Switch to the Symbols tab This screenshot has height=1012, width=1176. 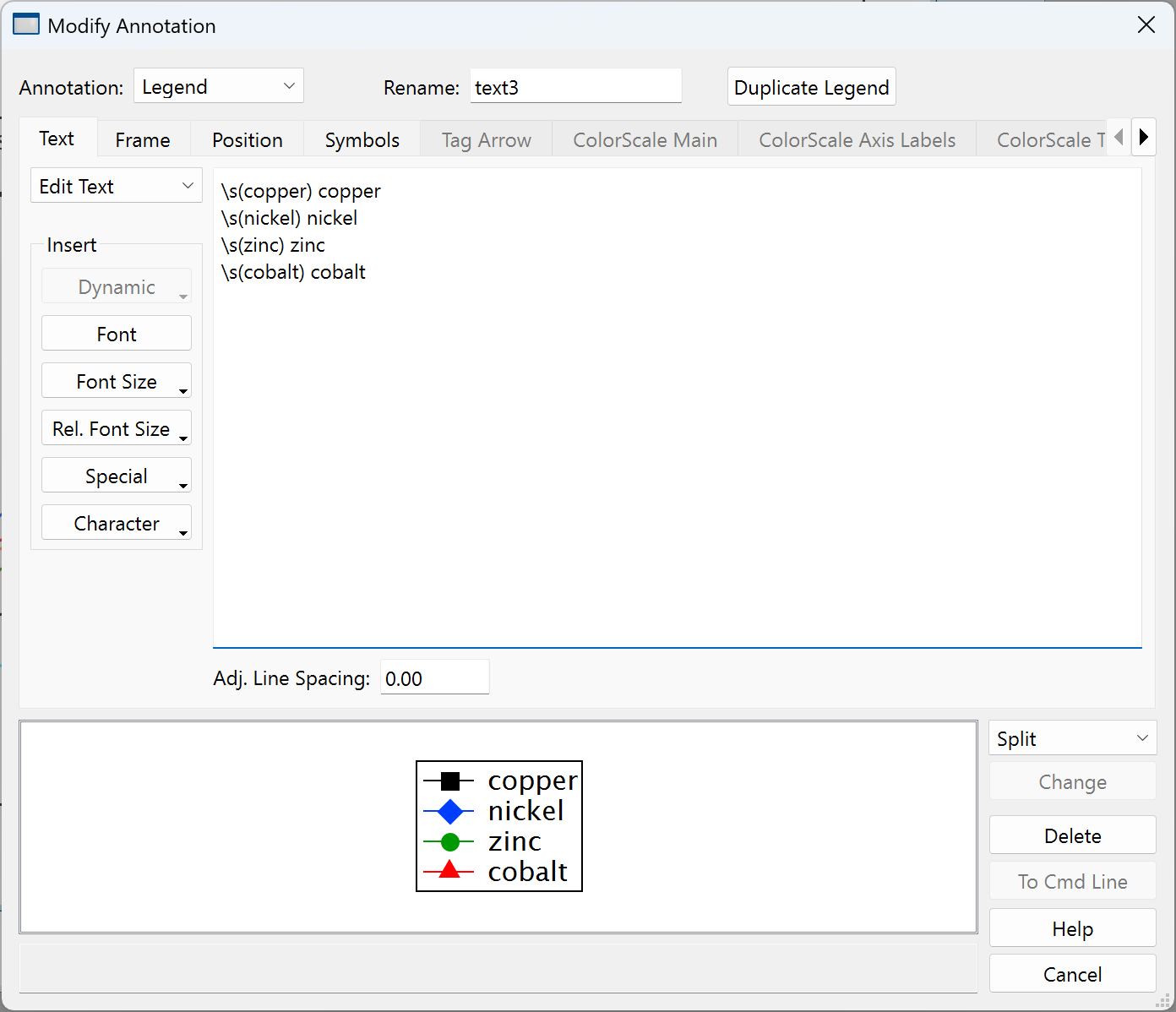click(362, 140)
